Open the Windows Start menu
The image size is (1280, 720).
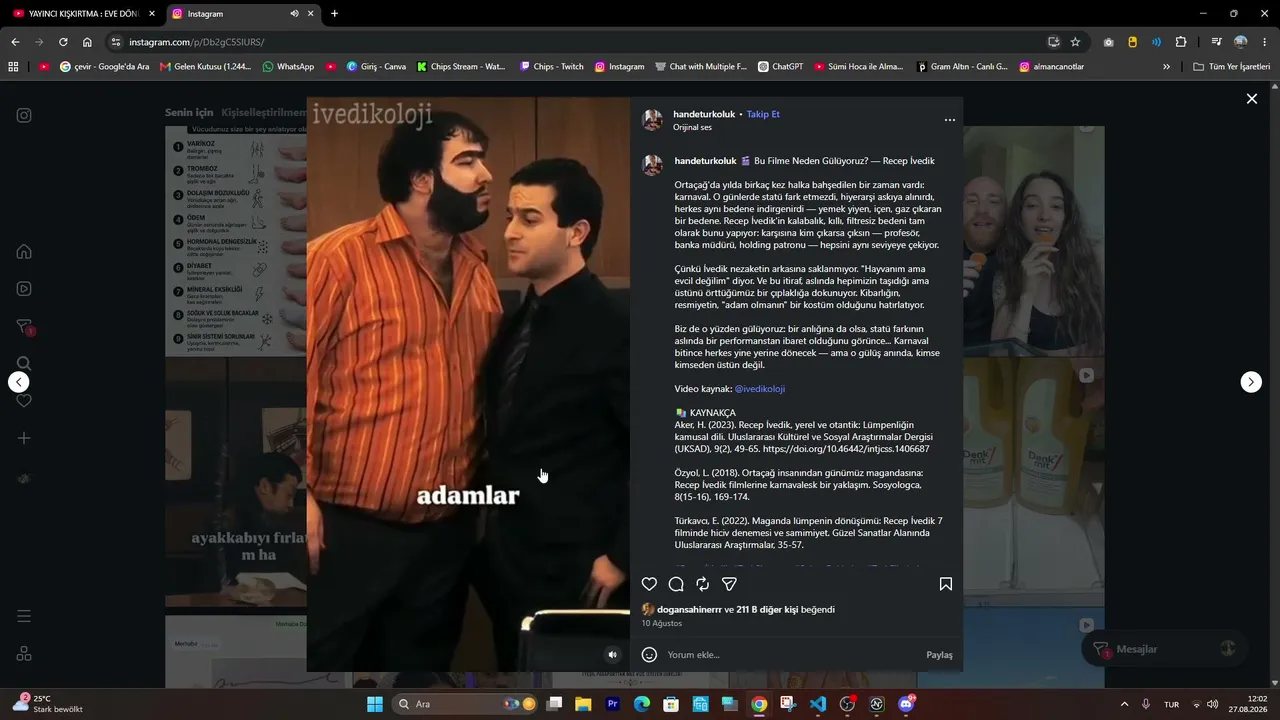tap(375, 704)
